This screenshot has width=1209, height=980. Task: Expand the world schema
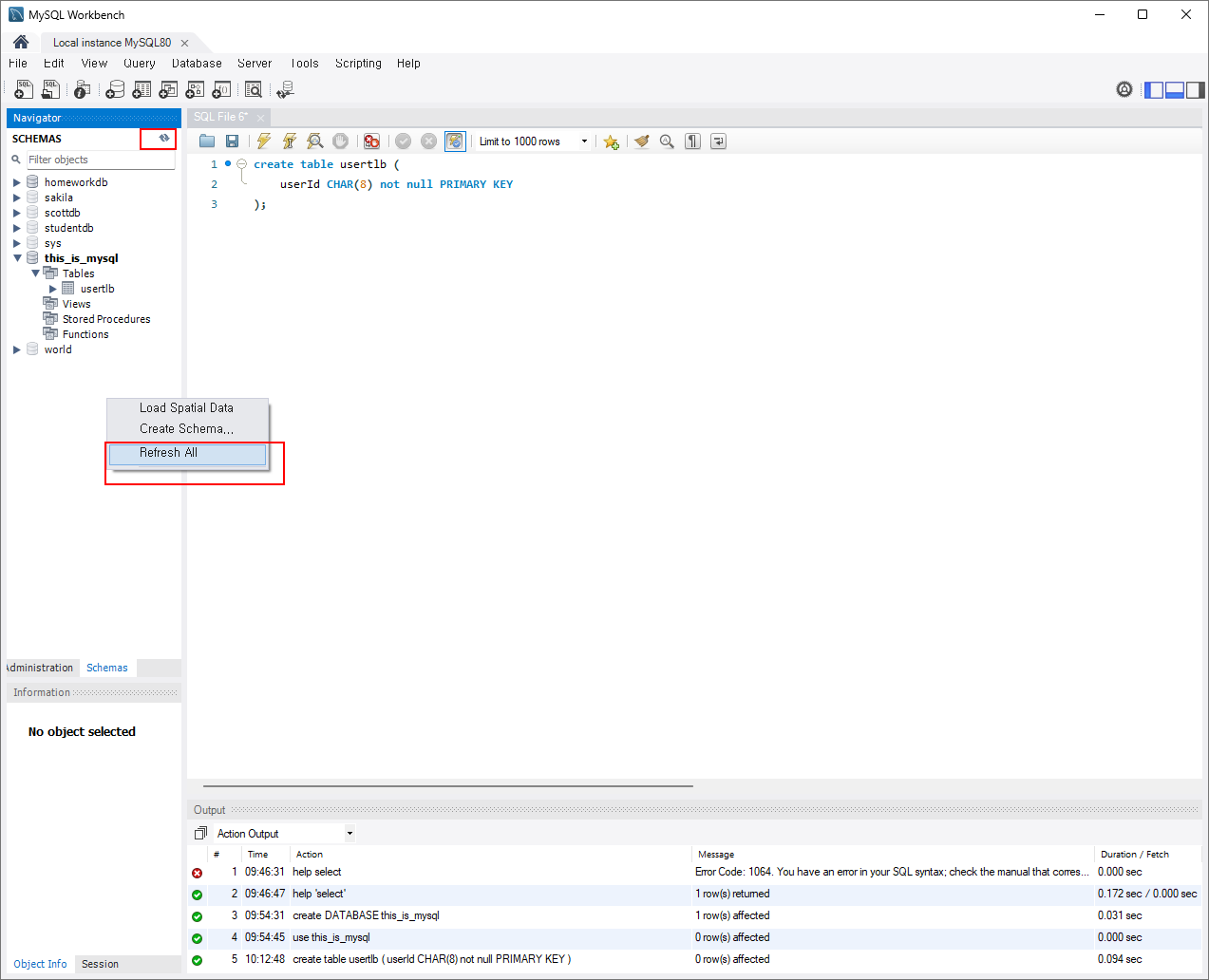(x=17, y=349)
